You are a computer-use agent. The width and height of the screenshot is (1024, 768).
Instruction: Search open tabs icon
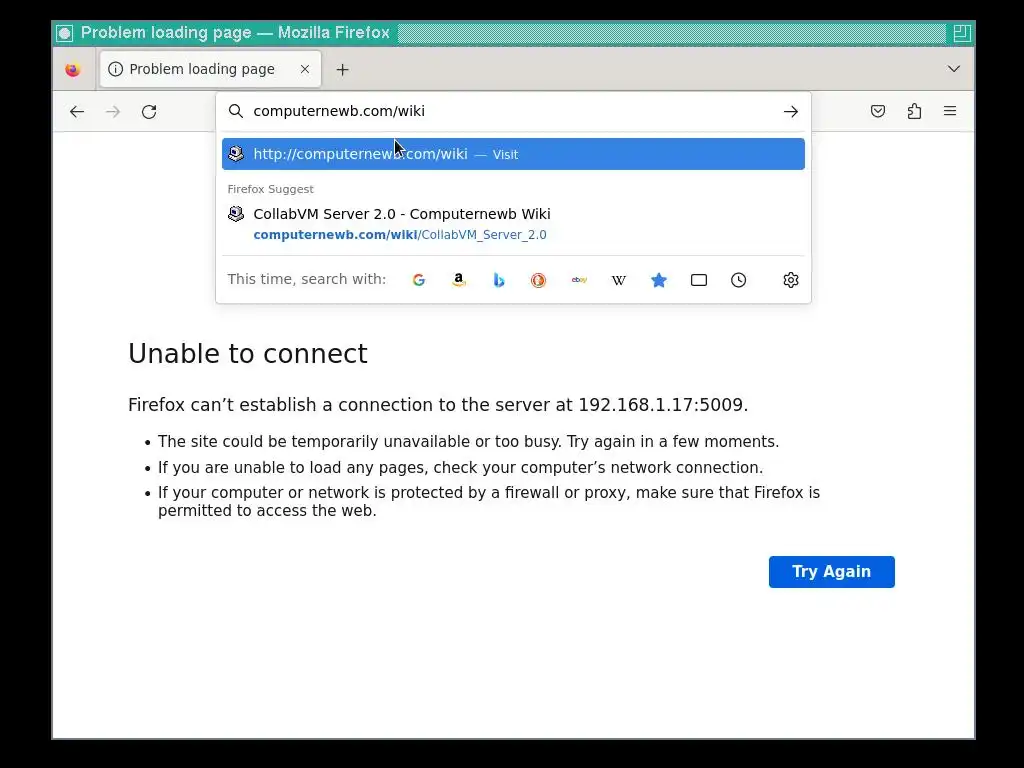tap(699, 280)
